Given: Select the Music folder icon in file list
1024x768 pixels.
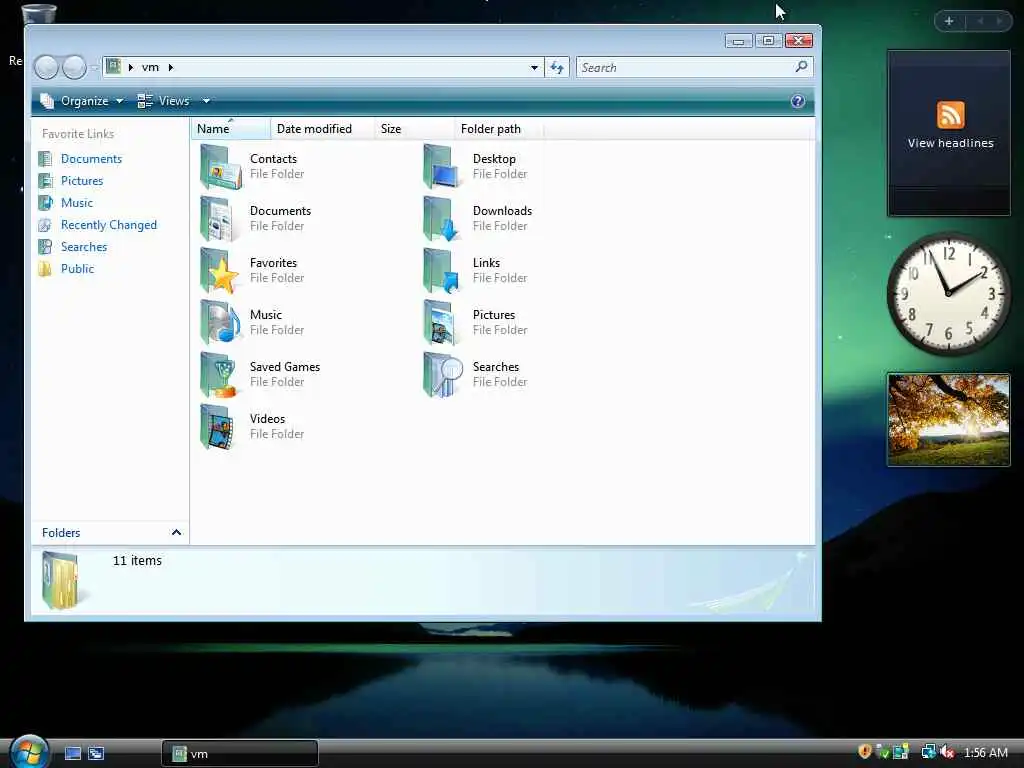Looking at the screenshot, I should pyautogui.click(x=221, y=323).
